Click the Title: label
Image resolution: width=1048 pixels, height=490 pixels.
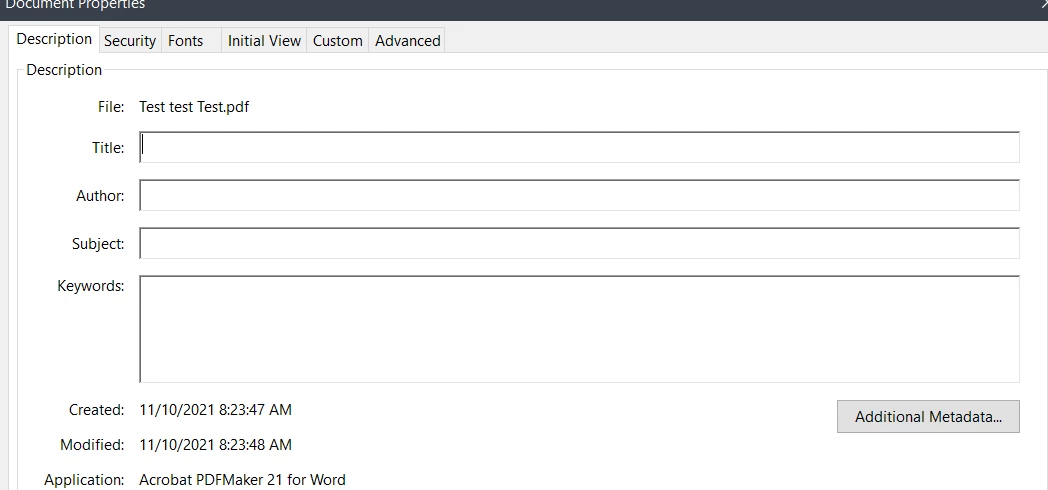108,148
